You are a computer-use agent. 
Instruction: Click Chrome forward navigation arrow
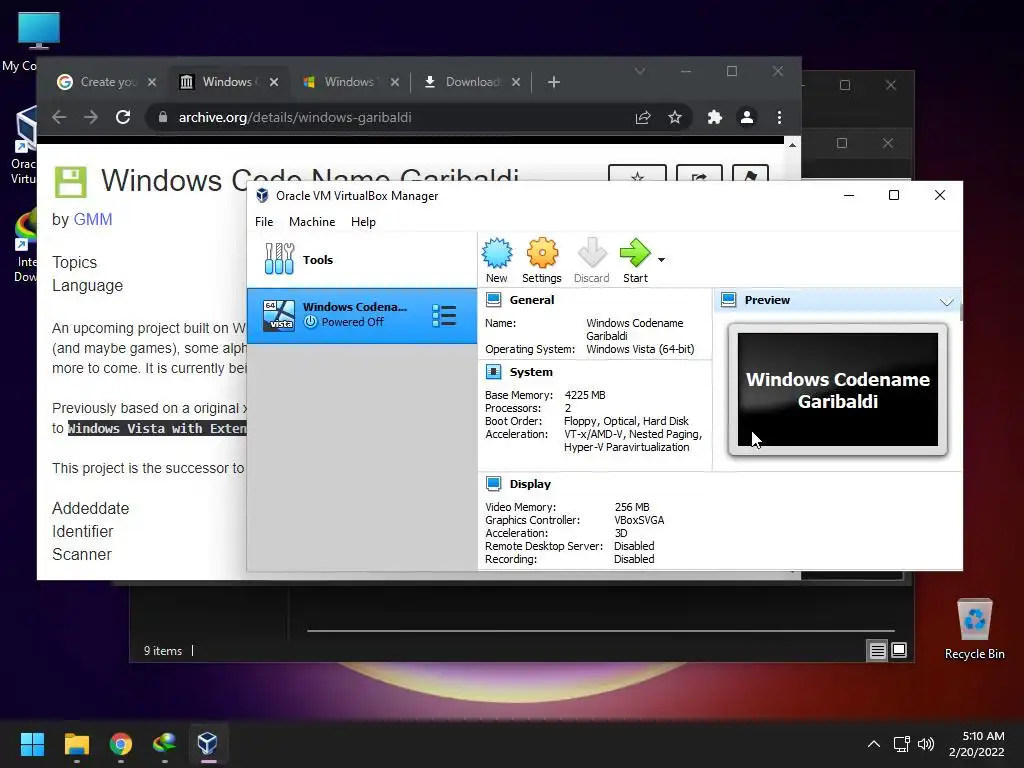coord(91,117)
